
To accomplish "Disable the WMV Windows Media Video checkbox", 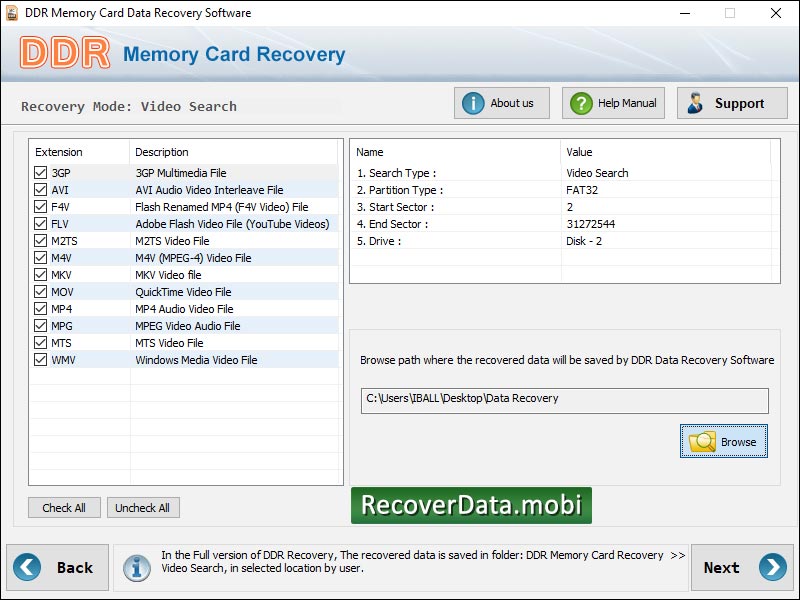I will pos(42,359).
